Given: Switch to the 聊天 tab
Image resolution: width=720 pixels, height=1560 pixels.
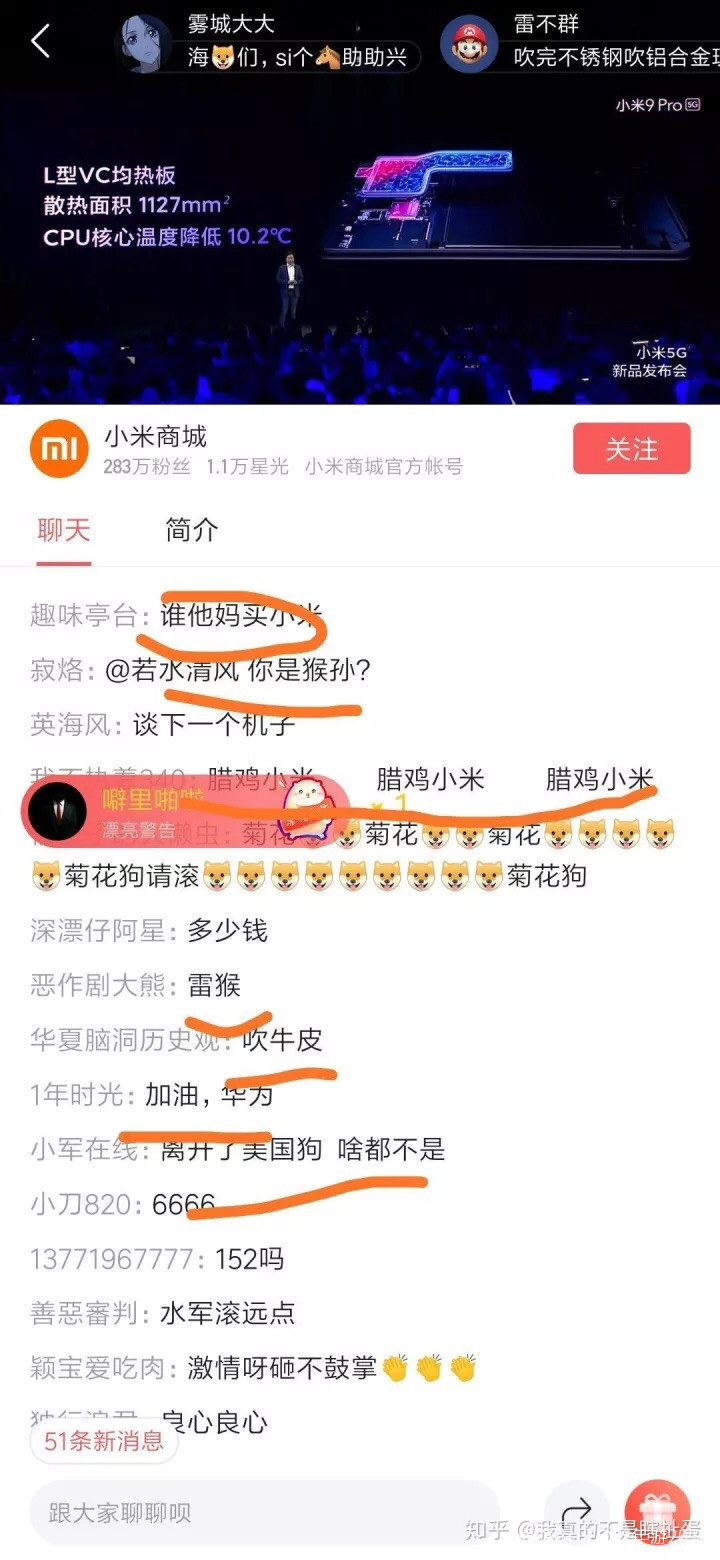Looking at the screenshot, I should coord(64,530).
